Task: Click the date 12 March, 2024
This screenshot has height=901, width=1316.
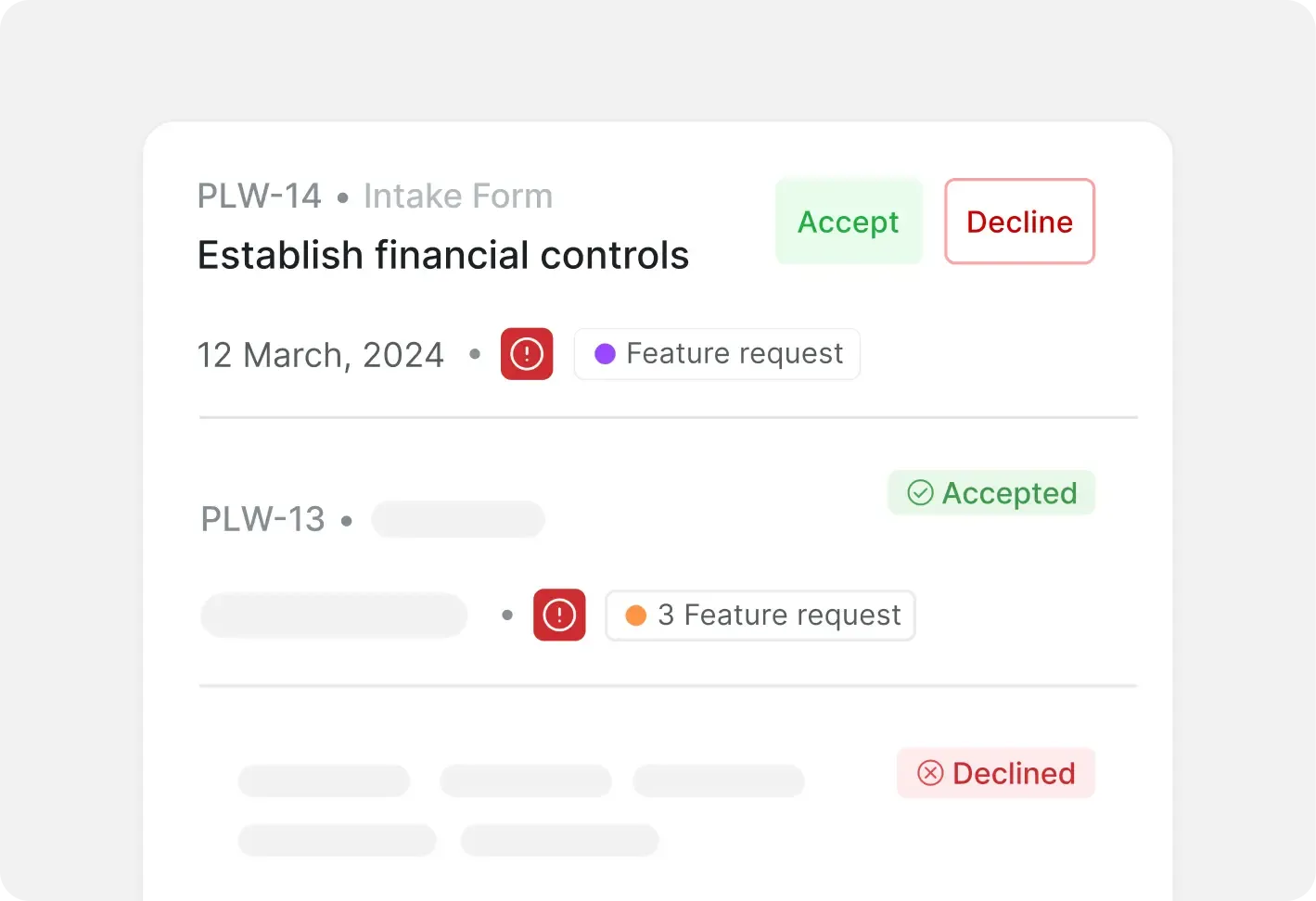Action: [320, 354]
